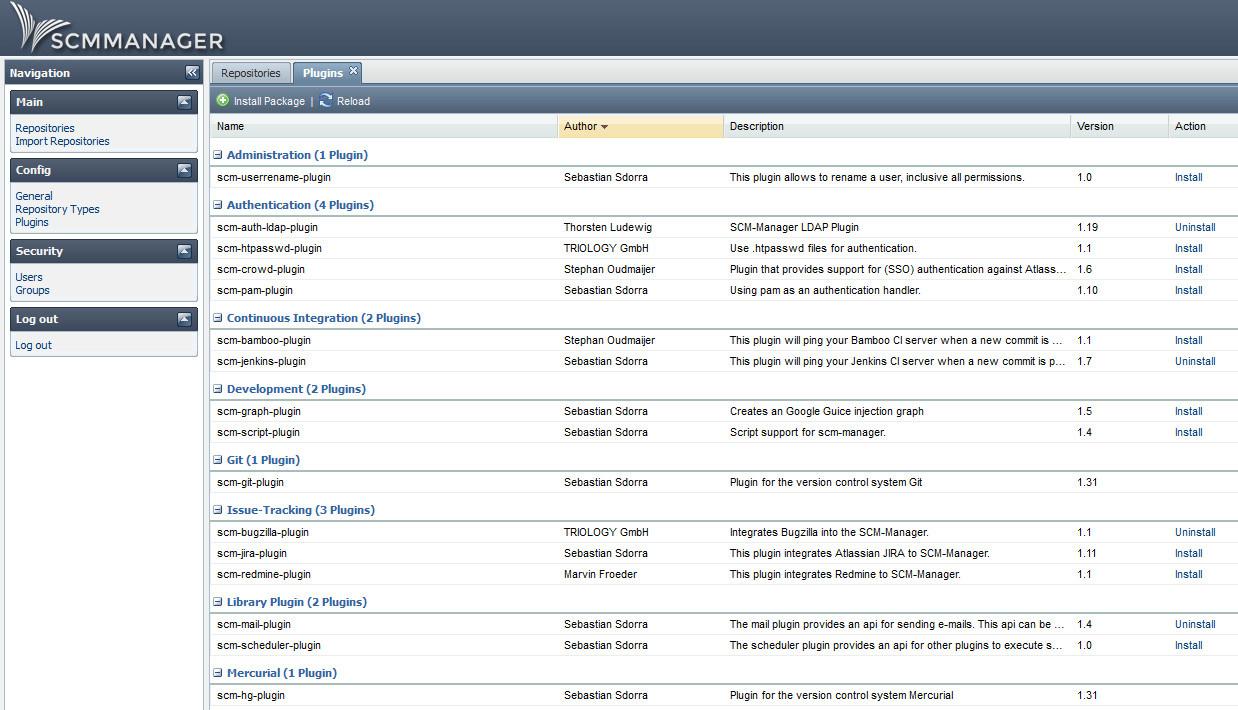The height and width of the screenshot is (710, 1238).
Task: Close the Plugins tab
Action: point(353,71)
